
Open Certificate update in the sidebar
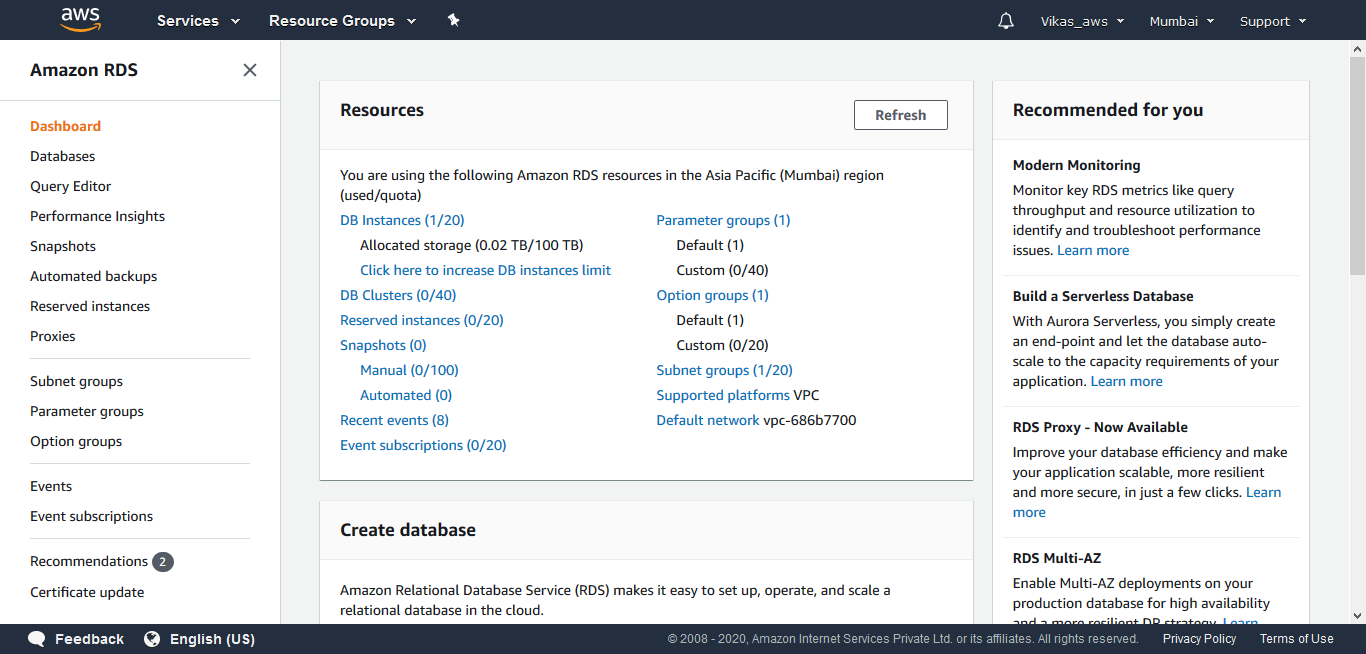click(87, 592)
